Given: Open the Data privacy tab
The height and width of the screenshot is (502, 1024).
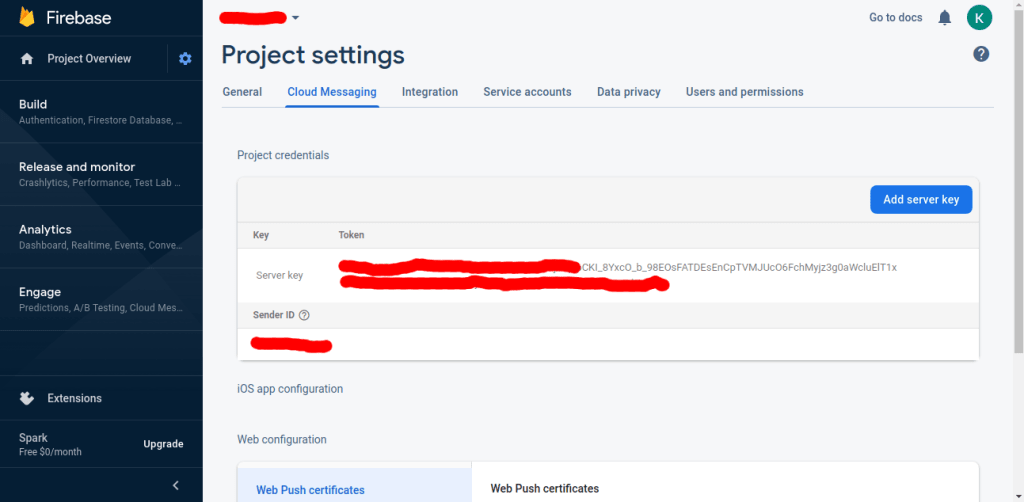Looking at the screenshot, I should pyautogui.click(x=629, y=92).
